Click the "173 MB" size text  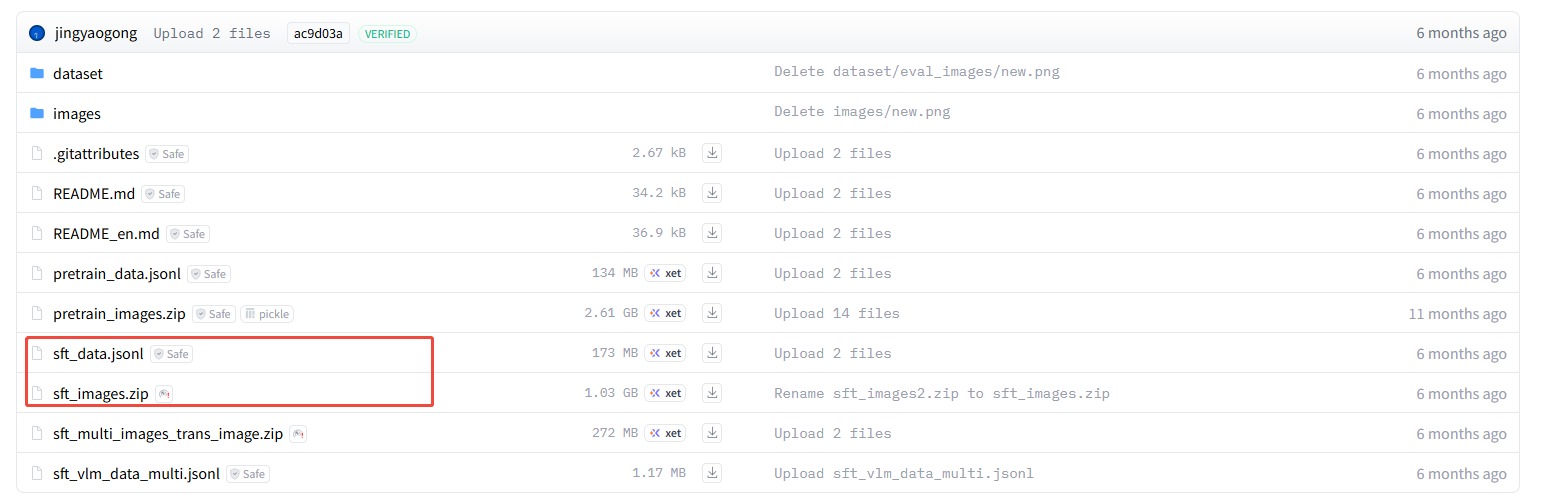614,353
